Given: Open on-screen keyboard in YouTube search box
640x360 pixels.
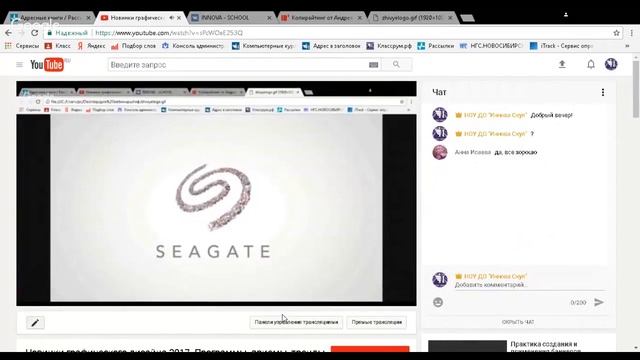Looking at the screenshot, I should coord(373,64).
